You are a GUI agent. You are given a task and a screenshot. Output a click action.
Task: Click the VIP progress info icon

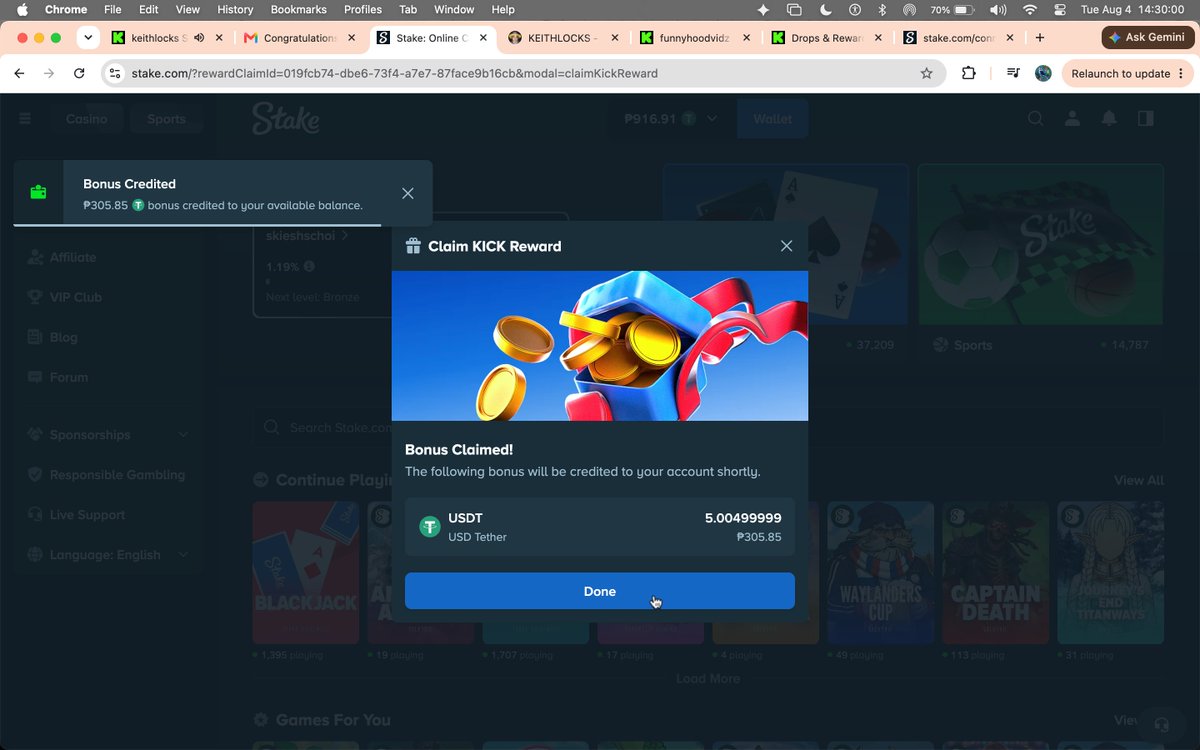click(309, 267)
